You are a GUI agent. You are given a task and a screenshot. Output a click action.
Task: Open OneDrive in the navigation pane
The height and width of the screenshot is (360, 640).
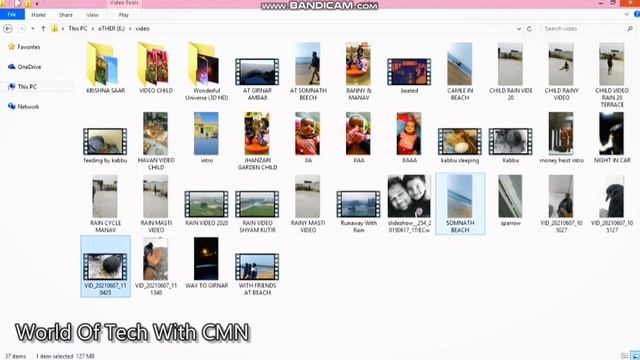point(24,67)
